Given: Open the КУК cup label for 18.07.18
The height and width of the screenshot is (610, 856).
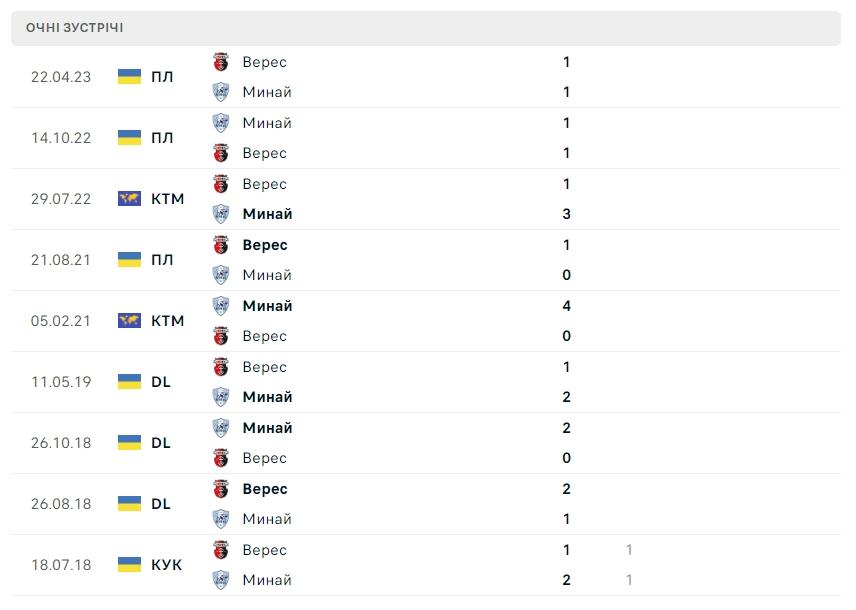Looking at the screenshot, I should pos(166,565).
